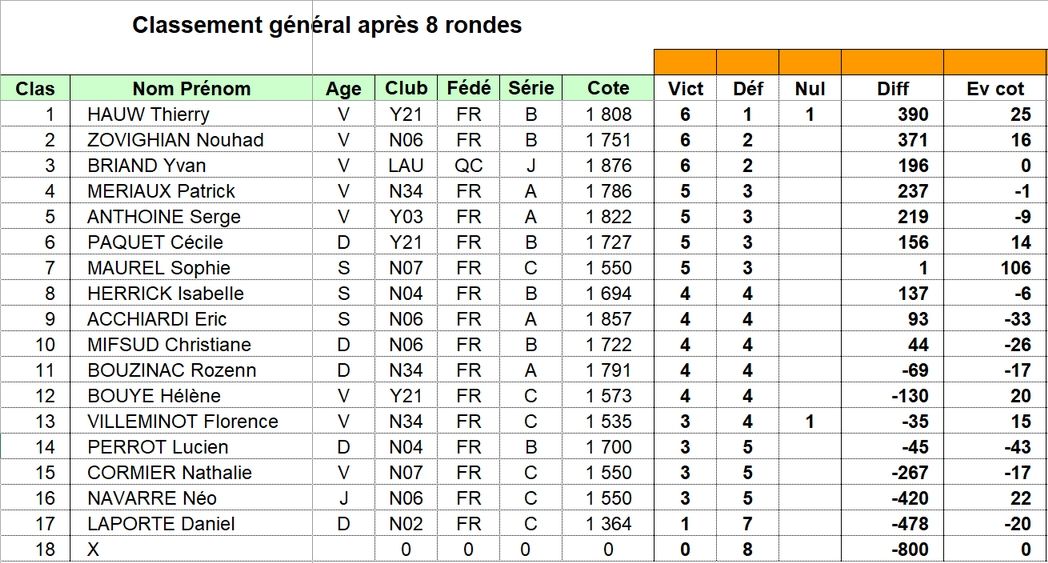Select the orange cell above 'Vict'
Image resolution: width=1048 pixels, height=563 pixels.
click(685, 62)
